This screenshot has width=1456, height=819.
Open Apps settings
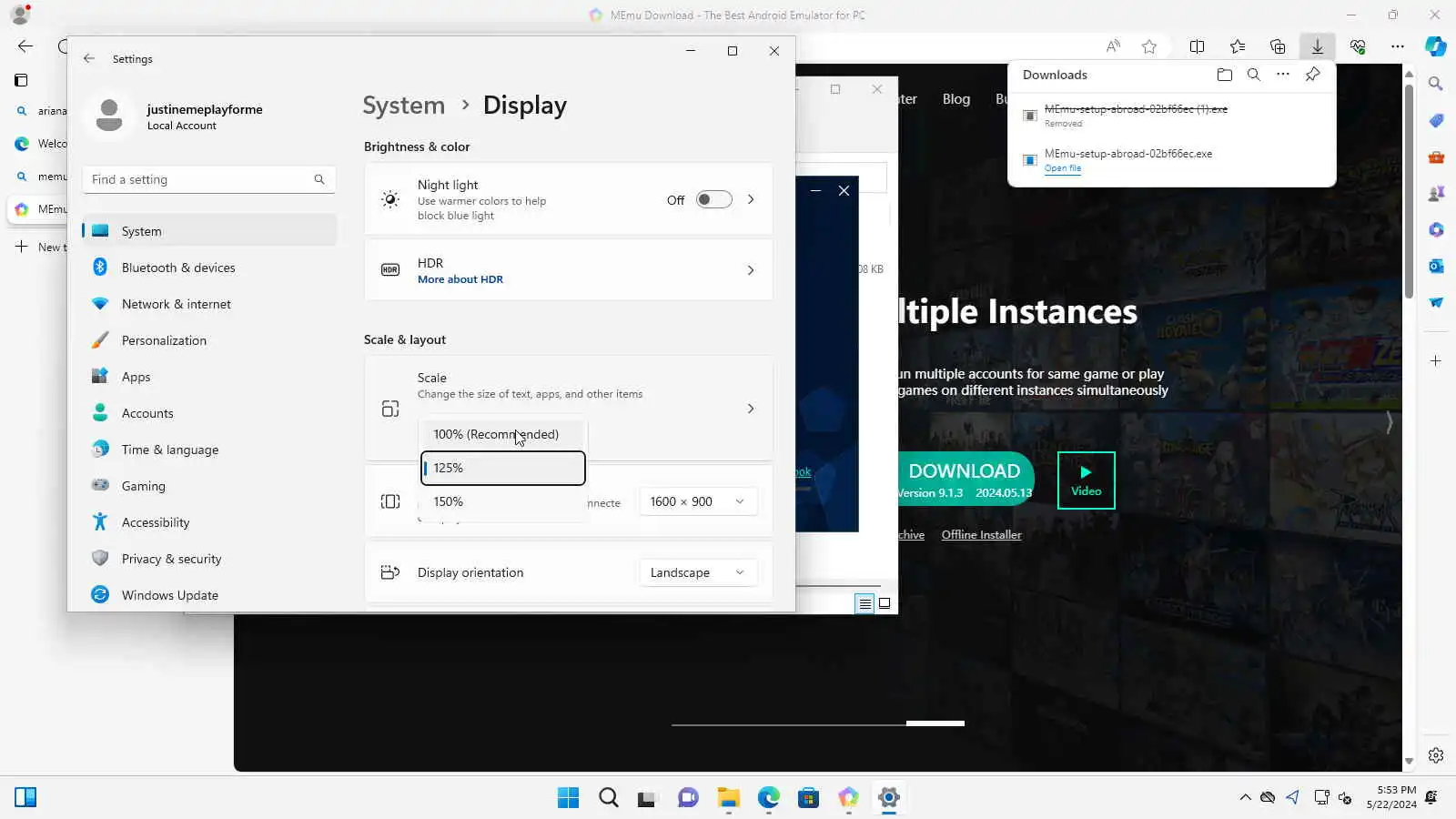[x=209, y=377]
